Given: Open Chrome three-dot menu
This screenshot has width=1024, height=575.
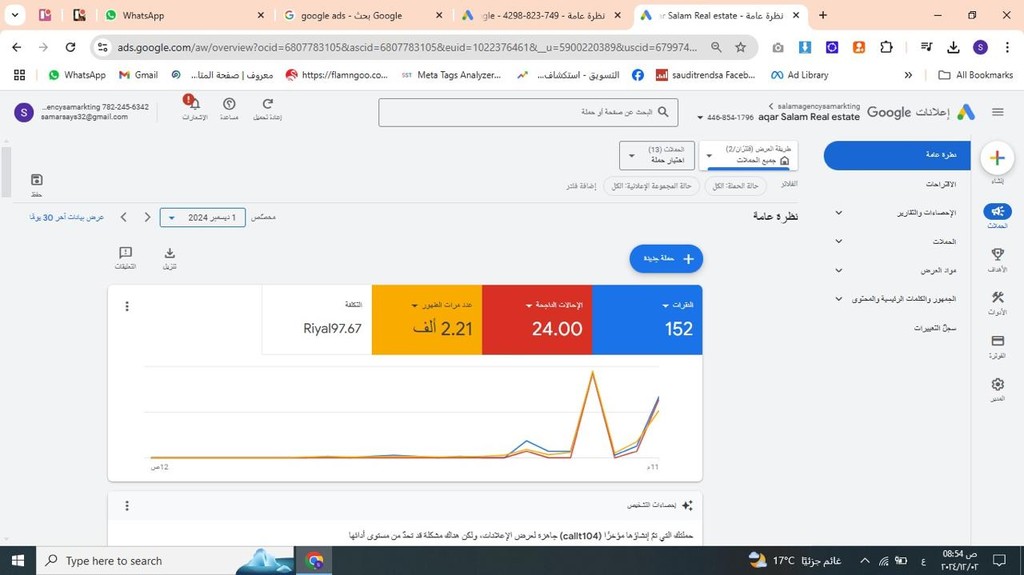Looking at the screenshot, I should pyautogui.click(x=1007, y=47).
